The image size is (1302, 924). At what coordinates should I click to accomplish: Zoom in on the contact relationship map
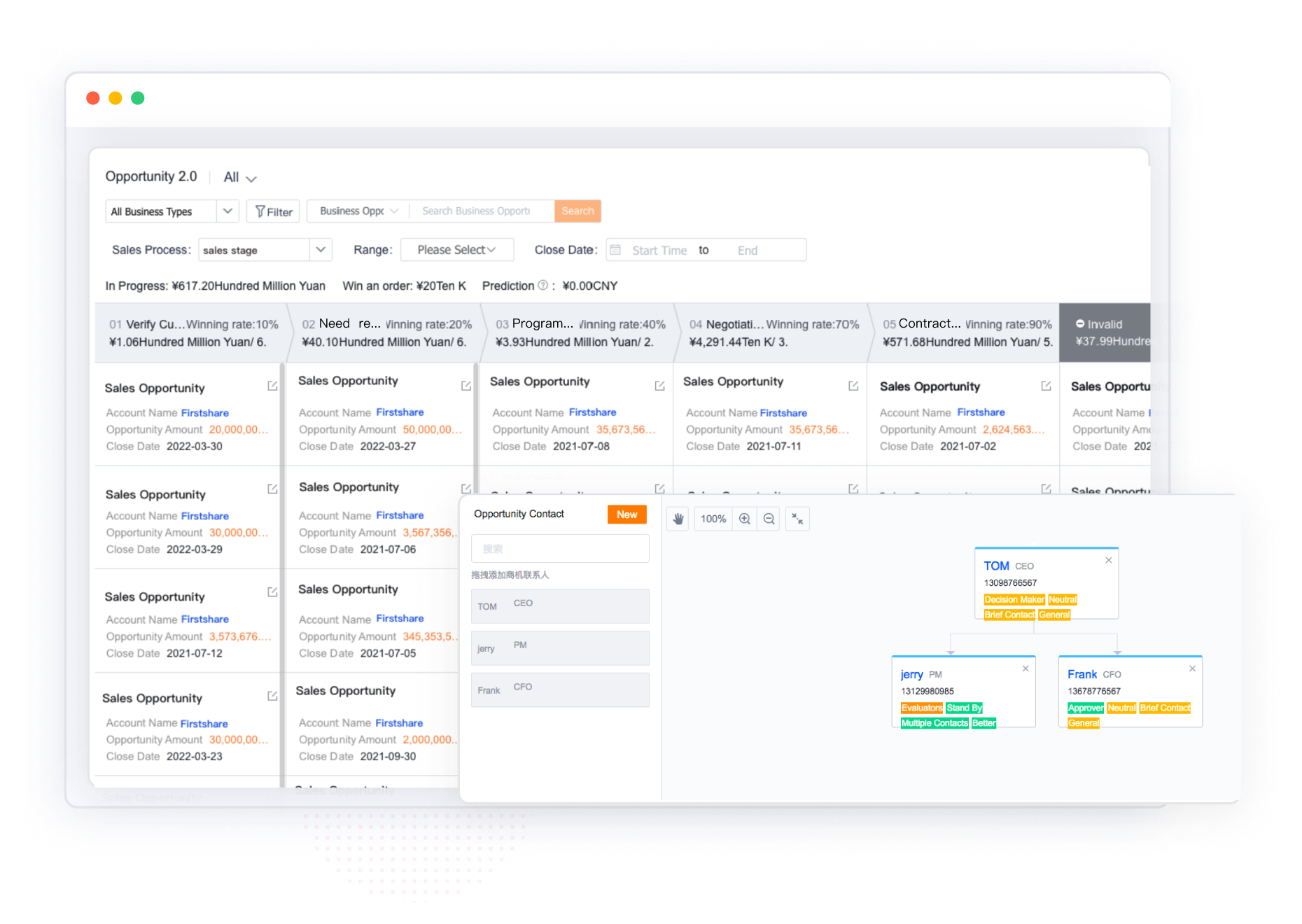coord(744,519)
